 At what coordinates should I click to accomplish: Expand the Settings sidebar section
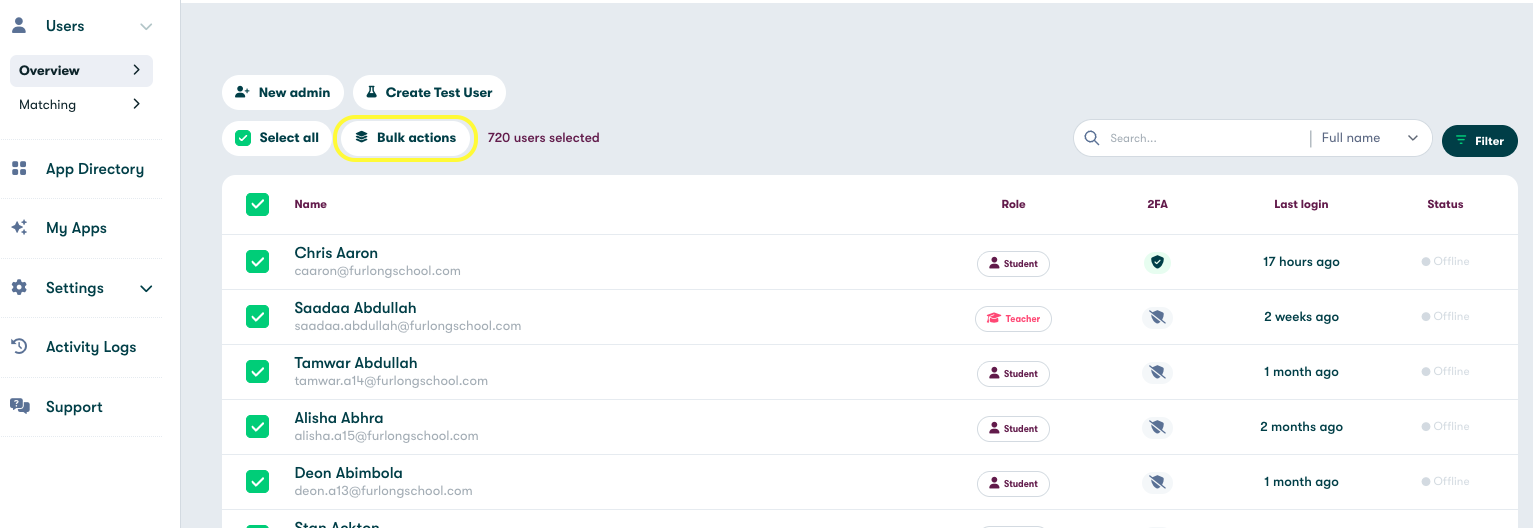coord(146,288)
